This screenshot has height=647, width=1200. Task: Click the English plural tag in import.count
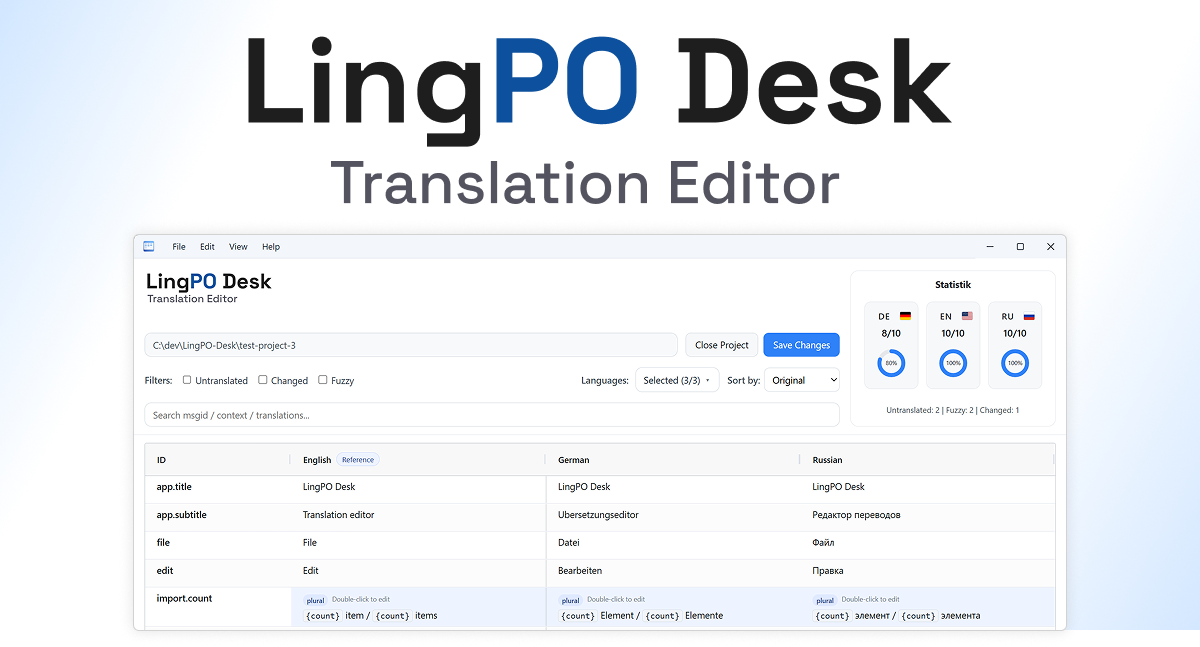(316, 601)
